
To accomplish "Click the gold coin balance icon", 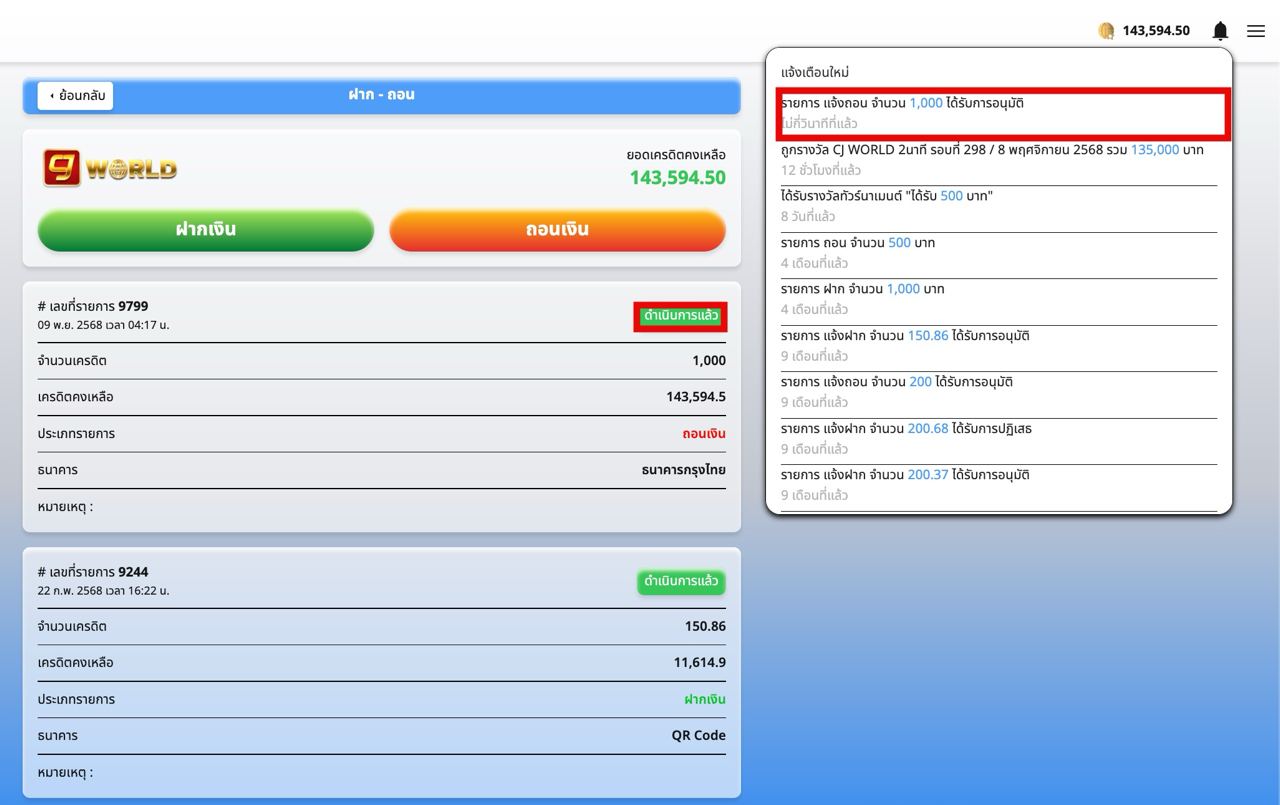I will pyautogui.click(x=1106, y=31).
